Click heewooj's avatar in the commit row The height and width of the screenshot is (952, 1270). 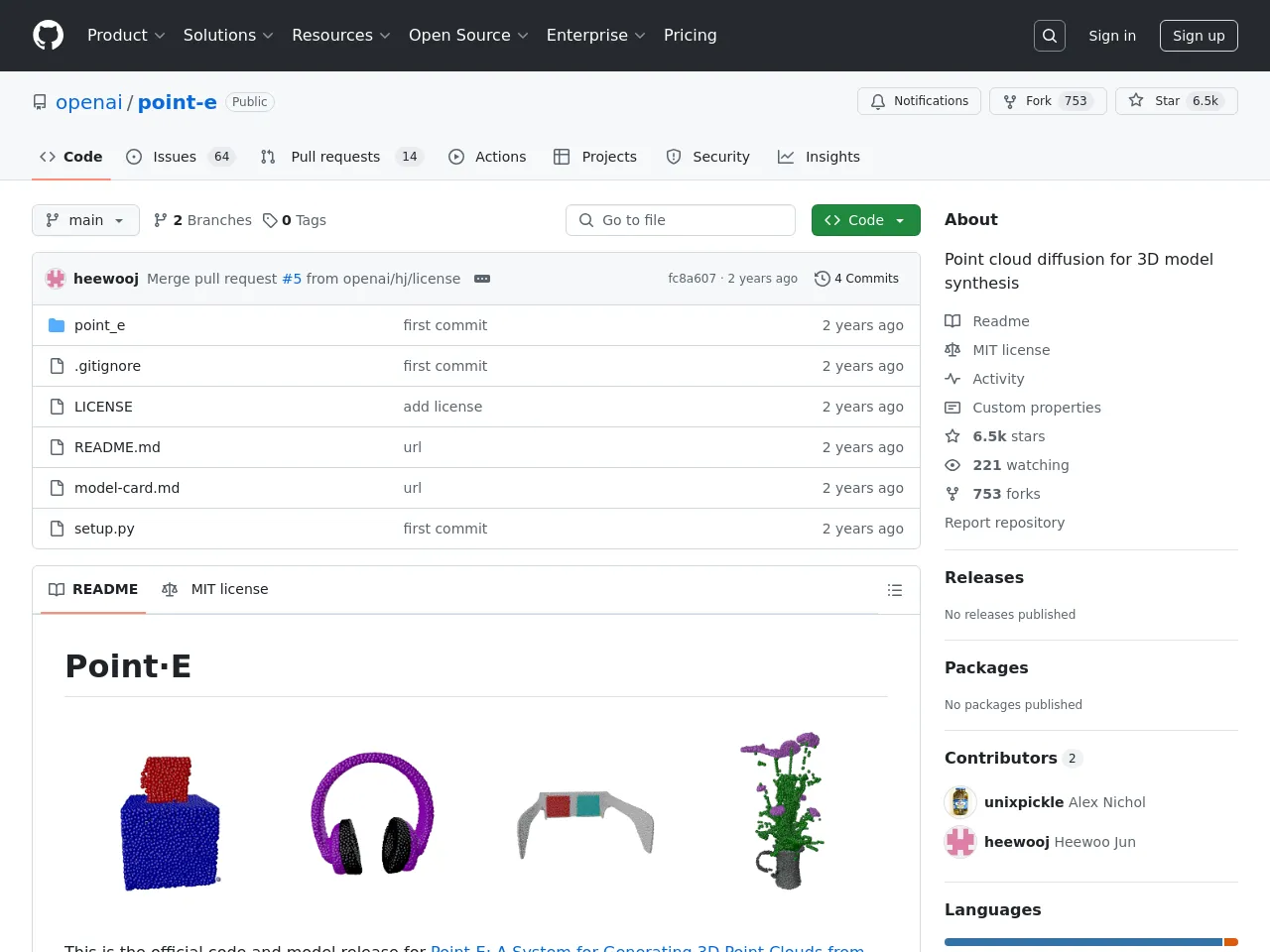(56, 279)
